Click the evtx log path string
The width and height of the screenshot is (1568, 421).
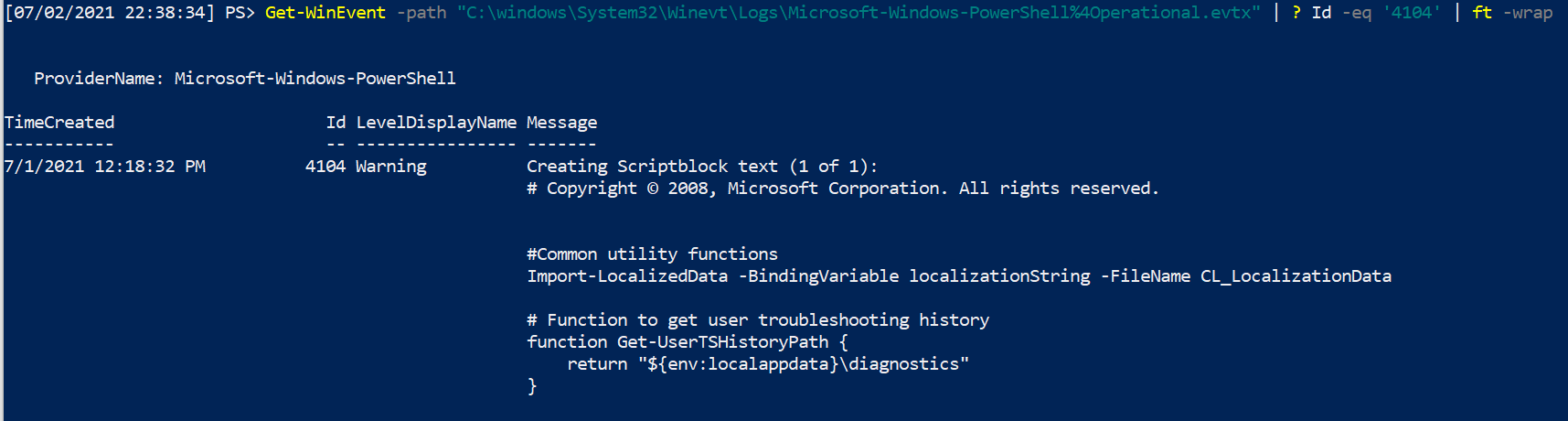pos(858,13)
